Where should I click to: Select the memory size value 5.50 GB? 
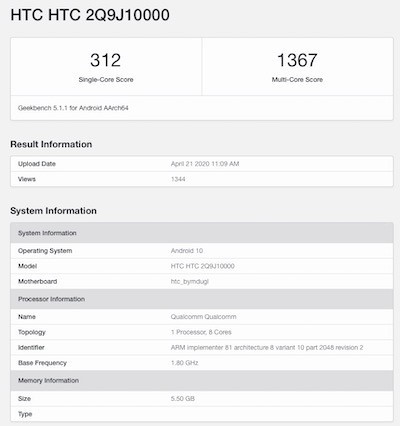point(183,399)
